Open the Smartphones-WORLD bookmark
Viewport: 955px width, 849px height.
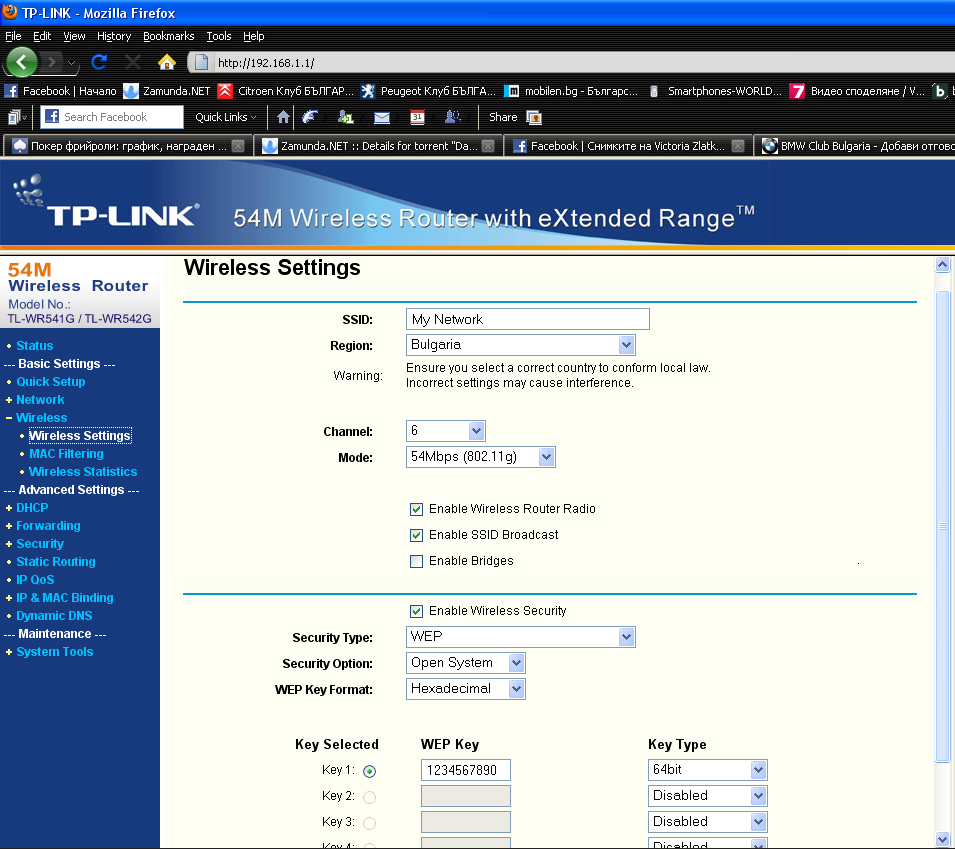[714, 91]
